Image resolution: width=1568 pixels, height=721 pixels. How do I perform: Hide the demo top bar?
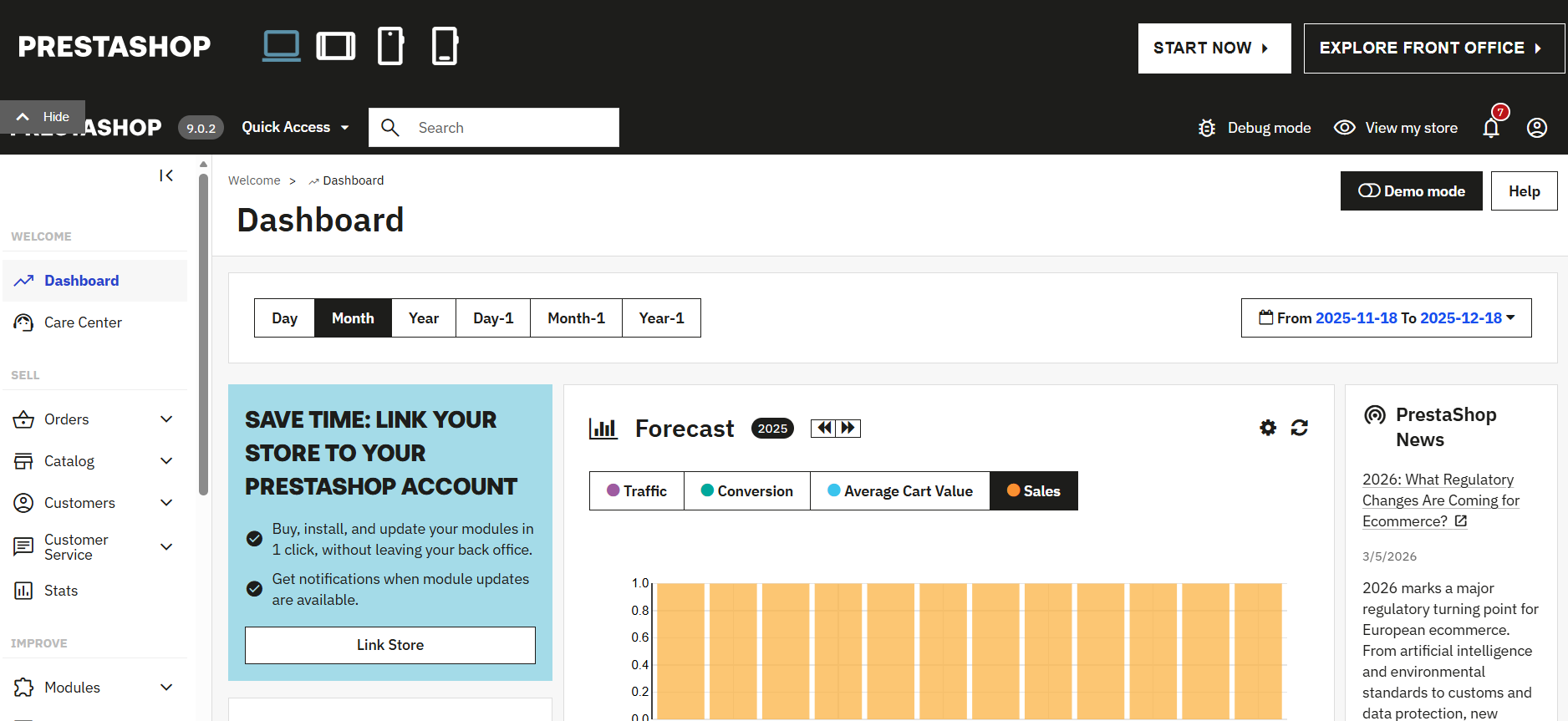tap(43, 117)
